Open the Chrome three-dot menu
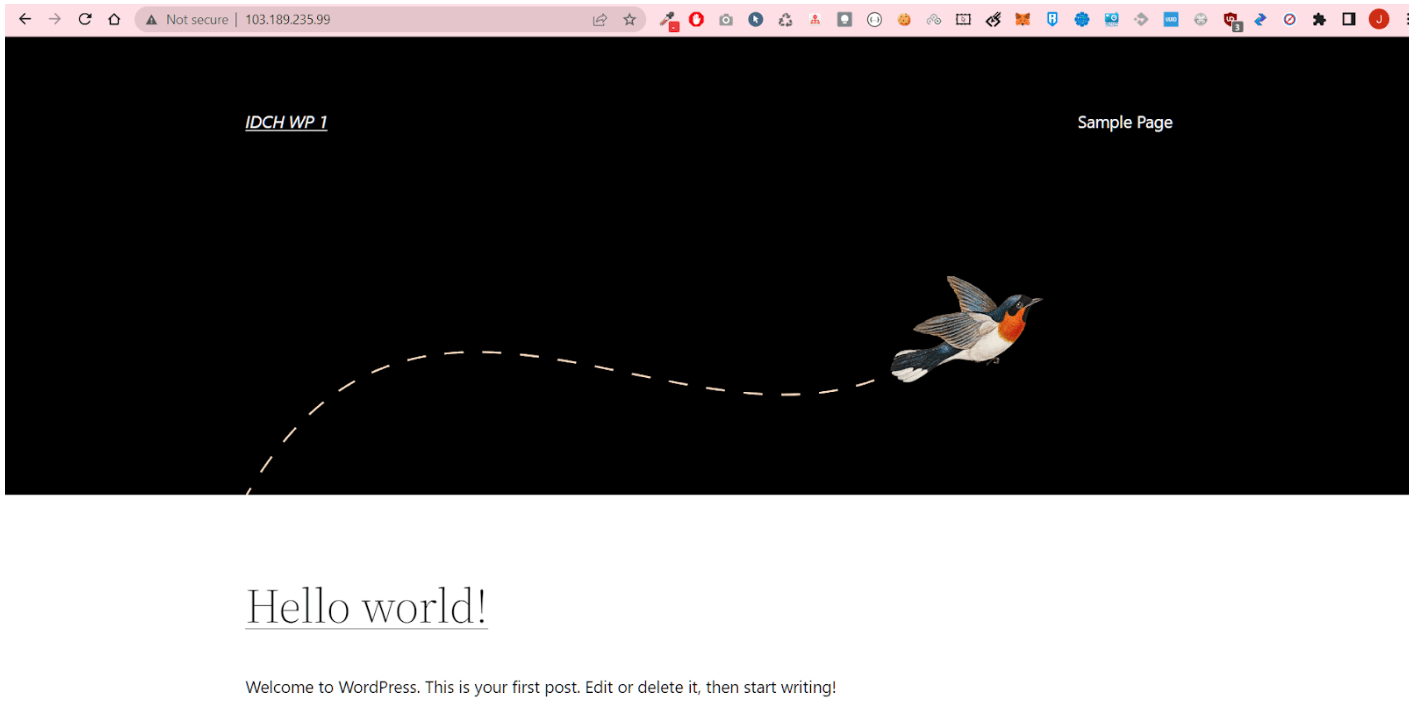 click(1405, 19)
